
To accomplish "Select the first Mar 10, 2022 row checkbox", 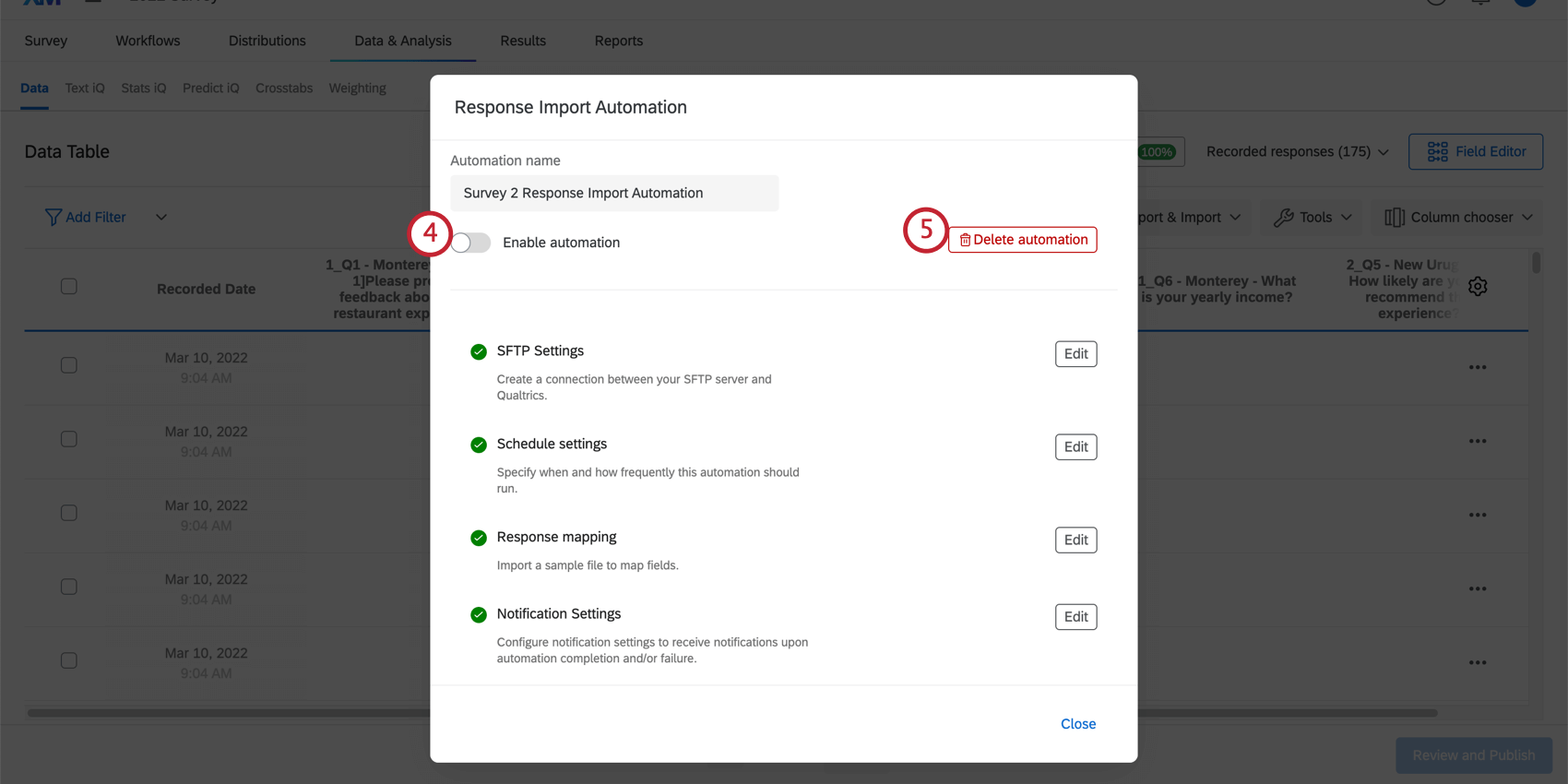I will coord(69,365).
